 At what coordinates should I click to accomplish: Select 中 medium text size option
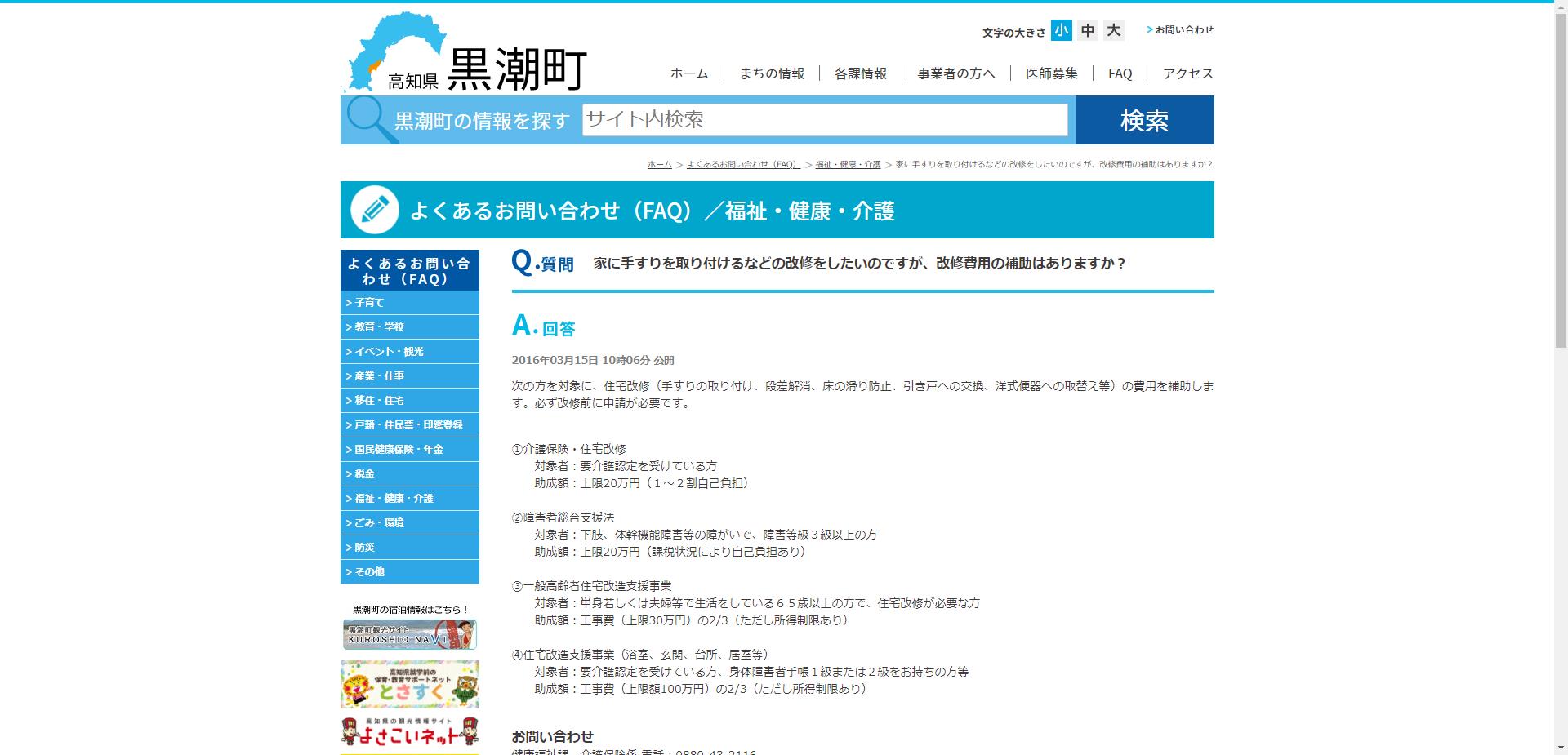1086,30
